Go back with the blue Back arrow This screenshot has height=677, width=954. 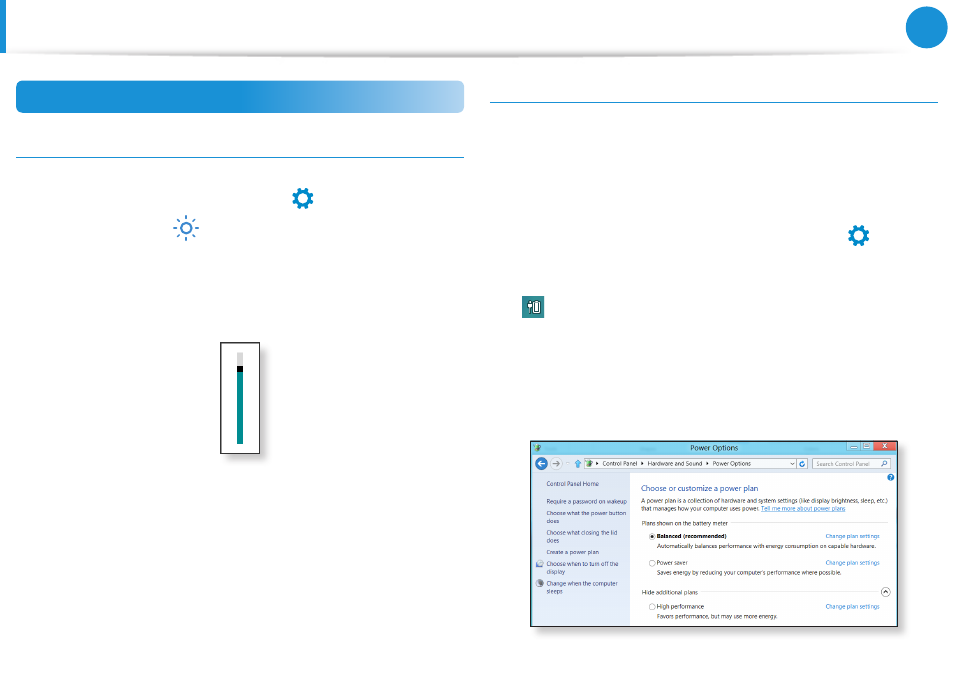(x=541, y=463)
